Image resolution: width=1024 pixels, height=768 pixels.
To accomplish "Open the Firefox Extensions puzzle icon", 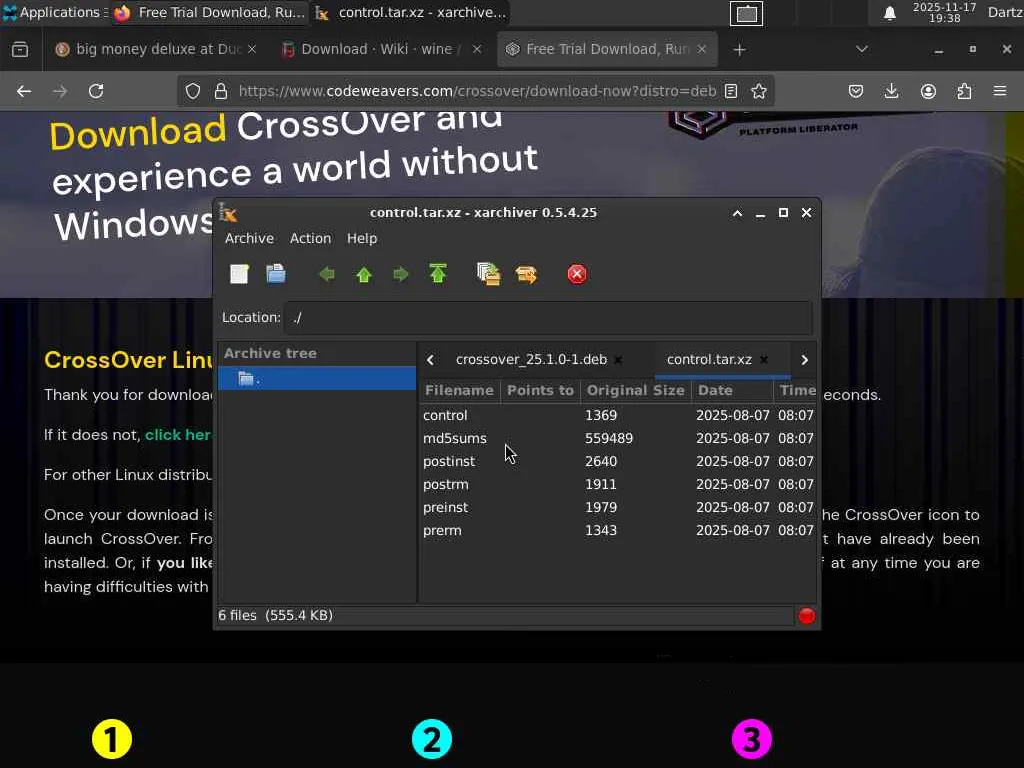I will [964, 91].
